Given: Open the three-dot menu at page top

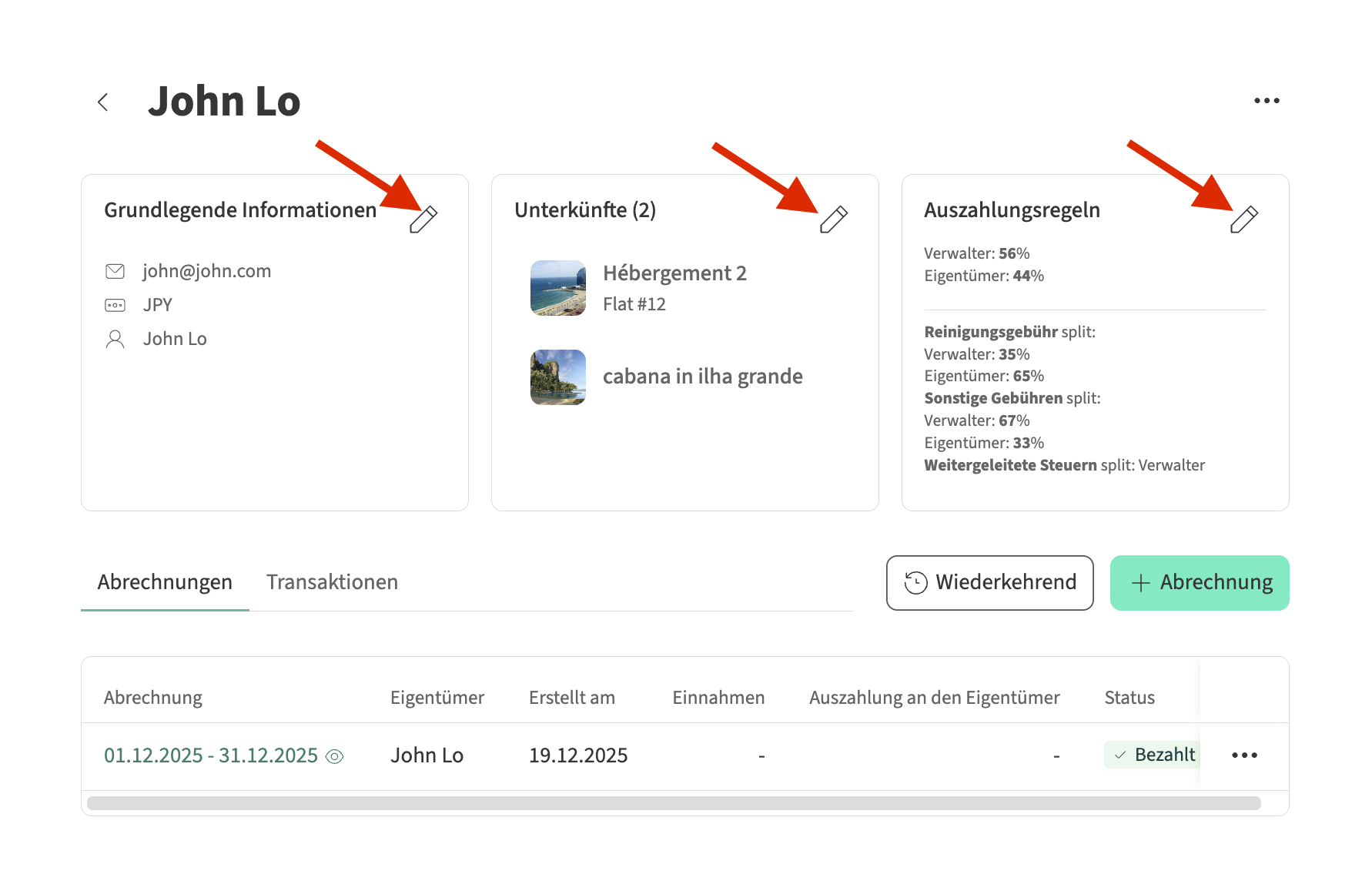Looking at the screenshot, I should pos(1266,101).
